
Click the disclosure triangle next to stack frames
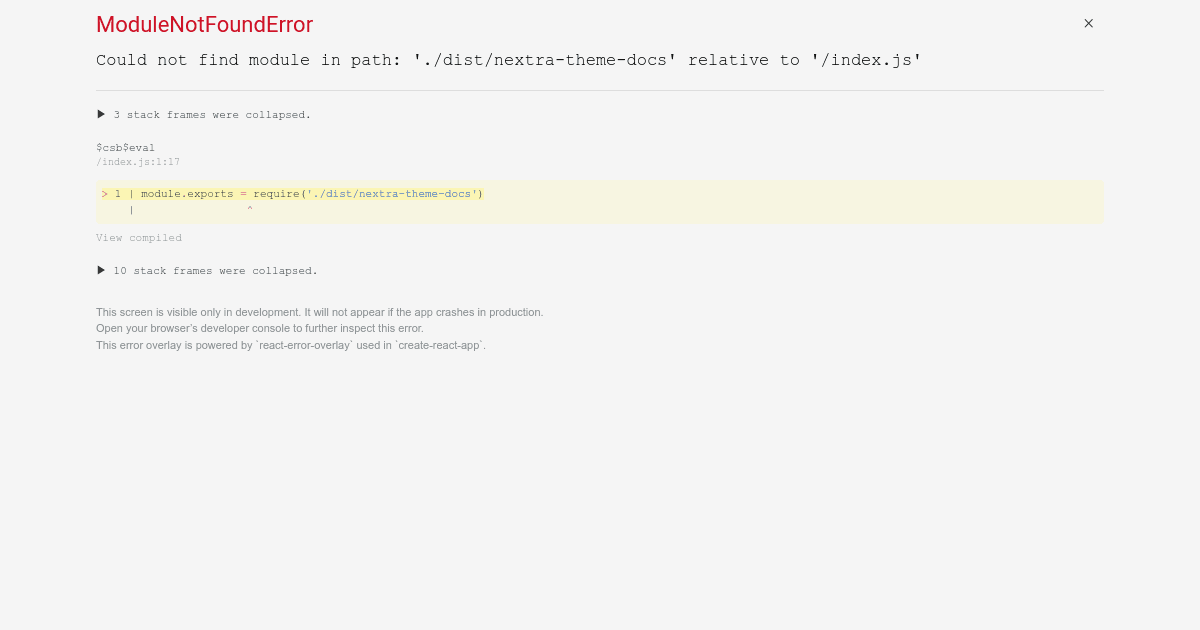100,113
